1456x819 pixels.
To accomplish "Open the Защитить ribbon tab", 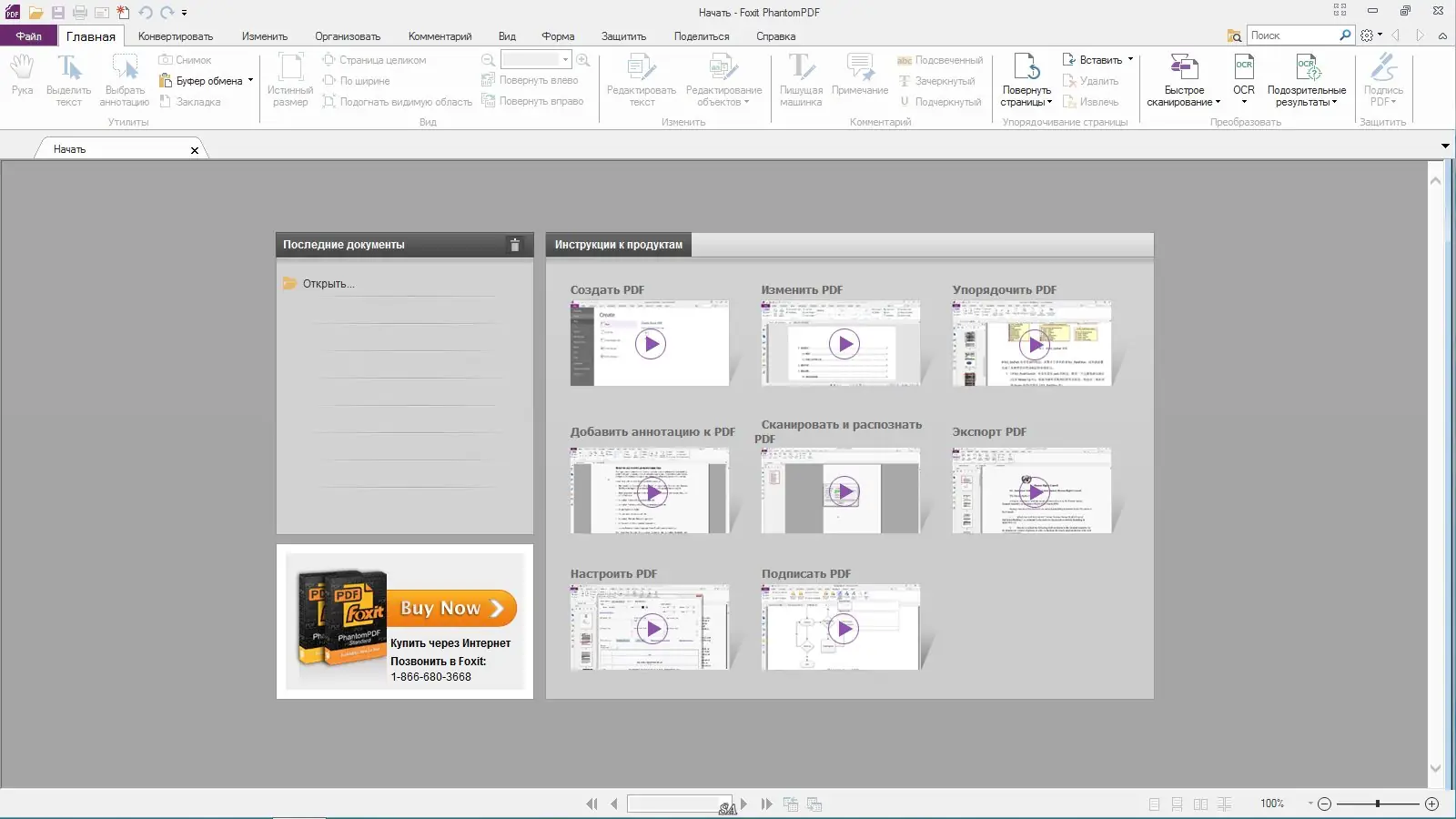I will click(623, 36).
